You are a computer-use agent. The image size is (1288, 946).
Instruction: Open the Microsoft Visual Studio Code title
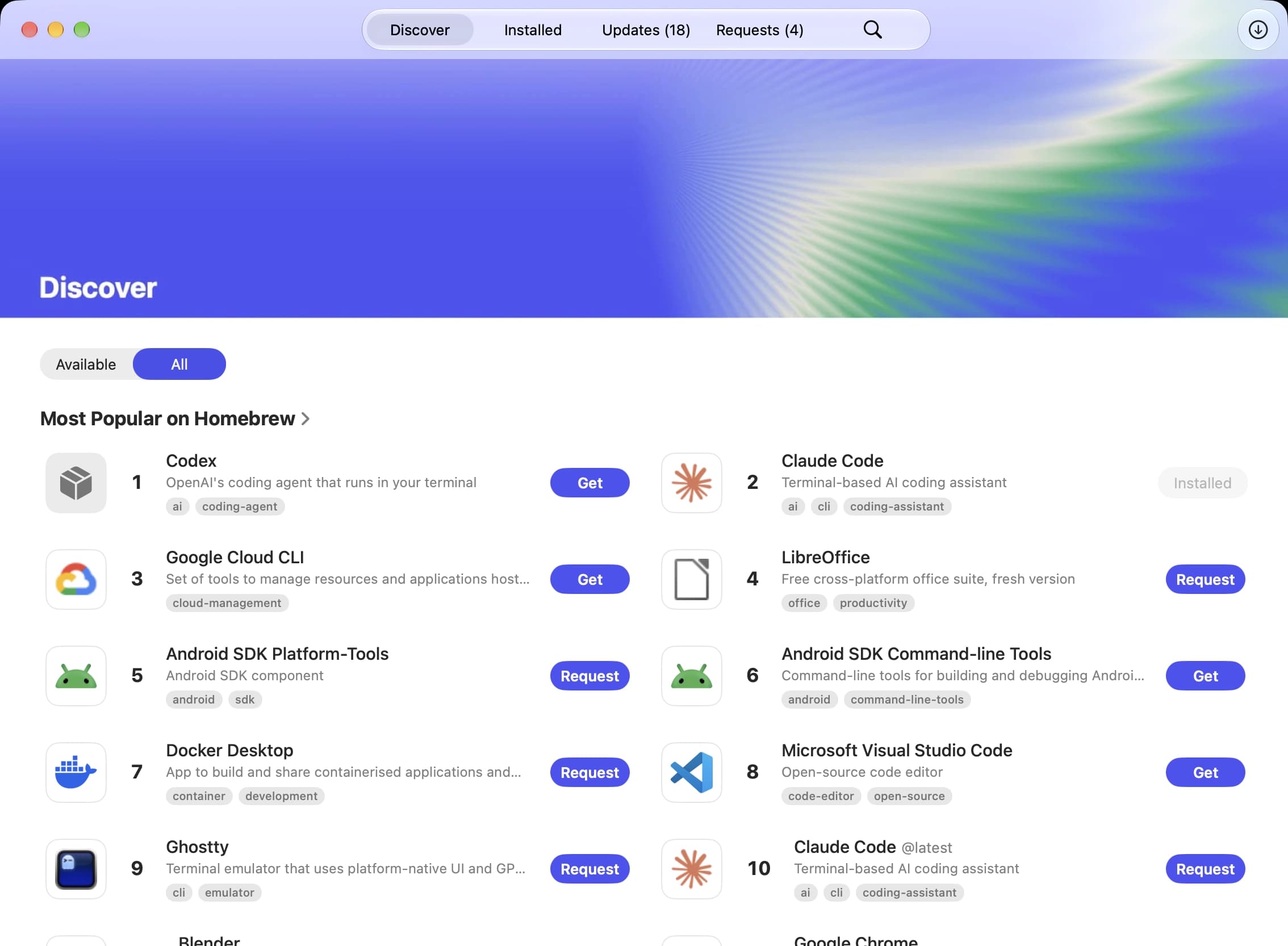pos(897,751)
